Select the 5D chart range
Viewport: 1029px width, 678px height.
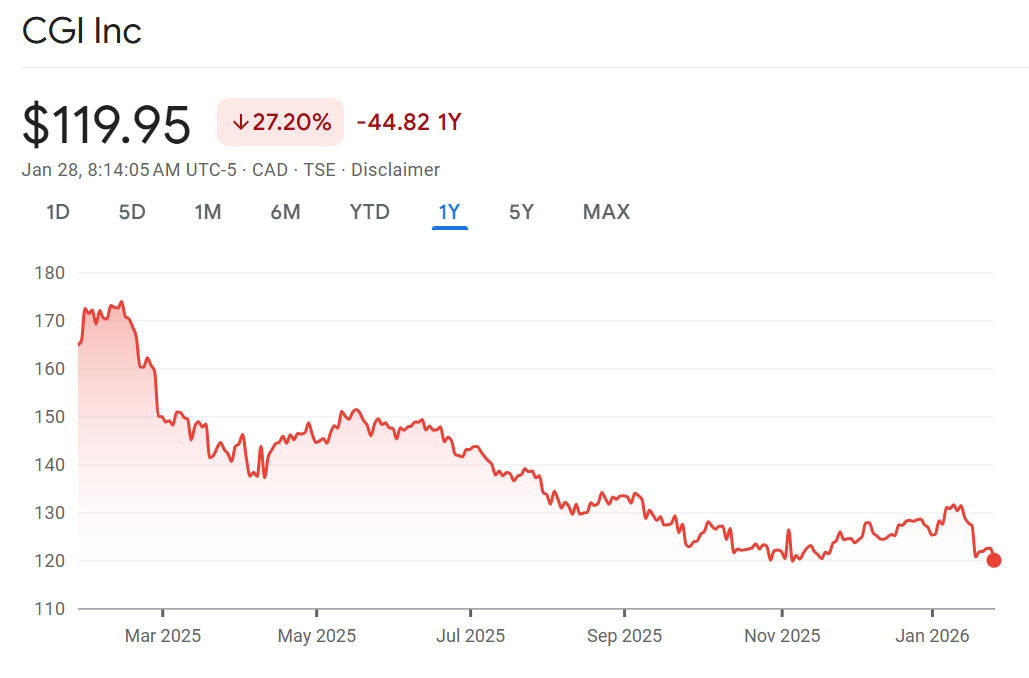[x=132, y=212]
